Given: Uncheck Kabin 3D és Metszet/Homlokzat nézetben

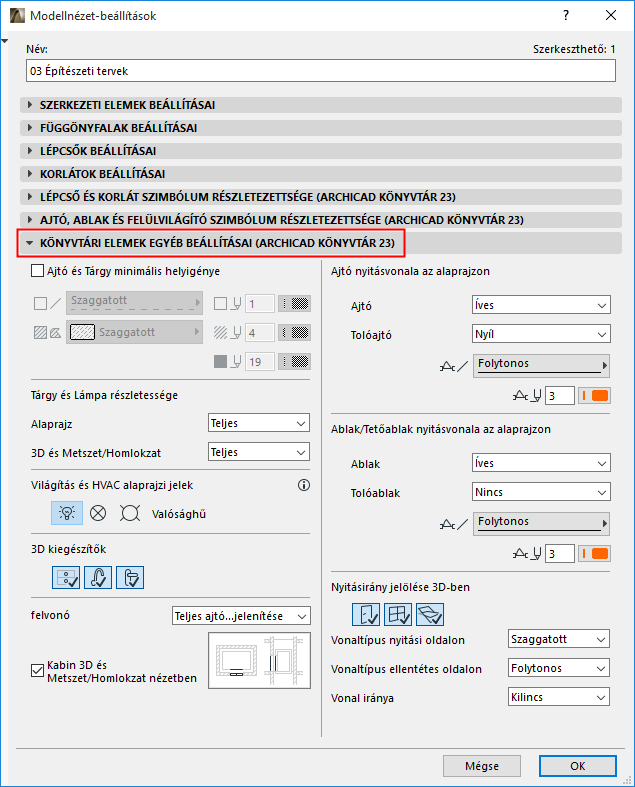Looking at the screenshot, I should point(37,671).
